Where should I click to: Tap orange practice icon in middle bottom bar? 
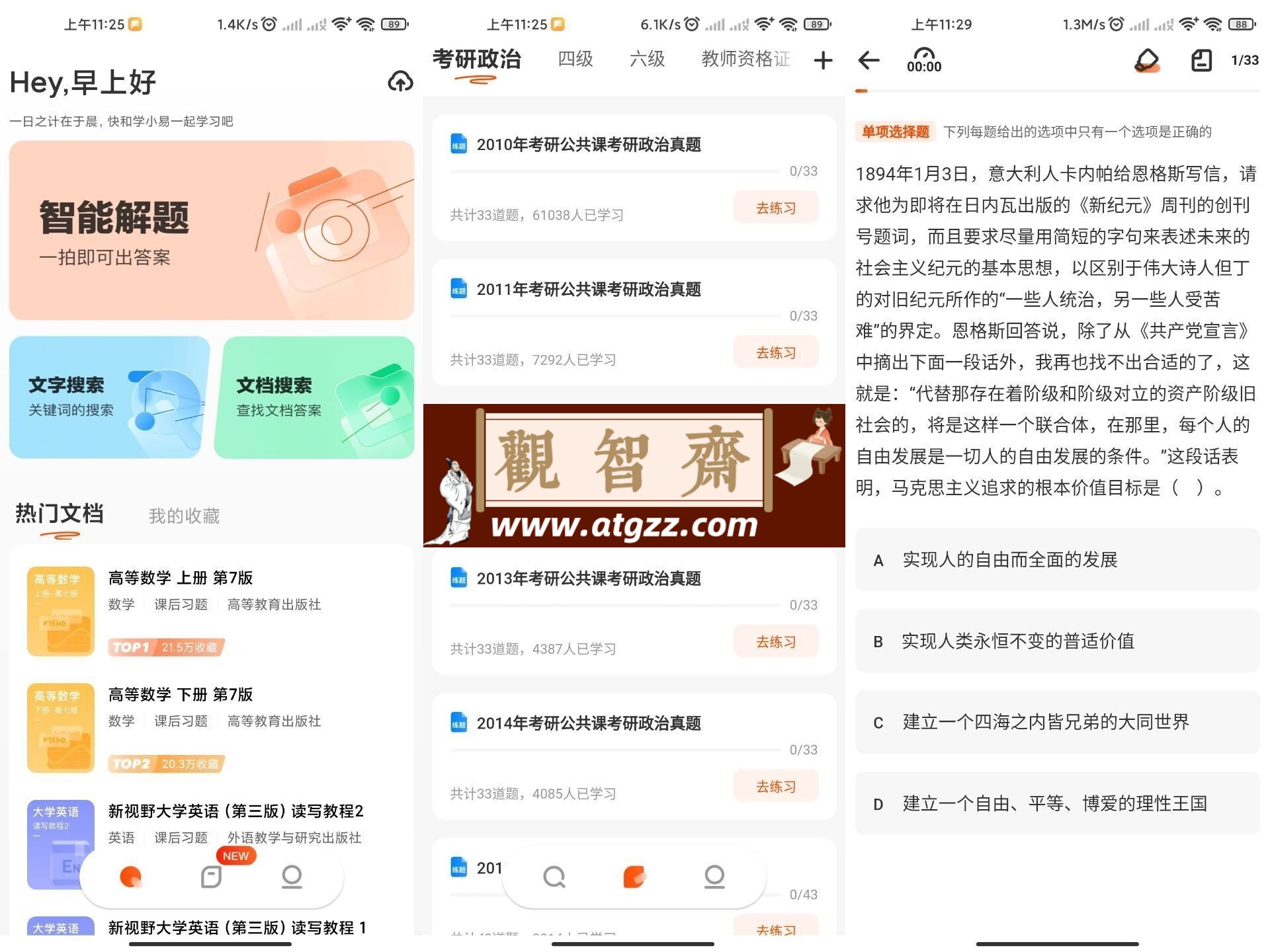point(634,877)
